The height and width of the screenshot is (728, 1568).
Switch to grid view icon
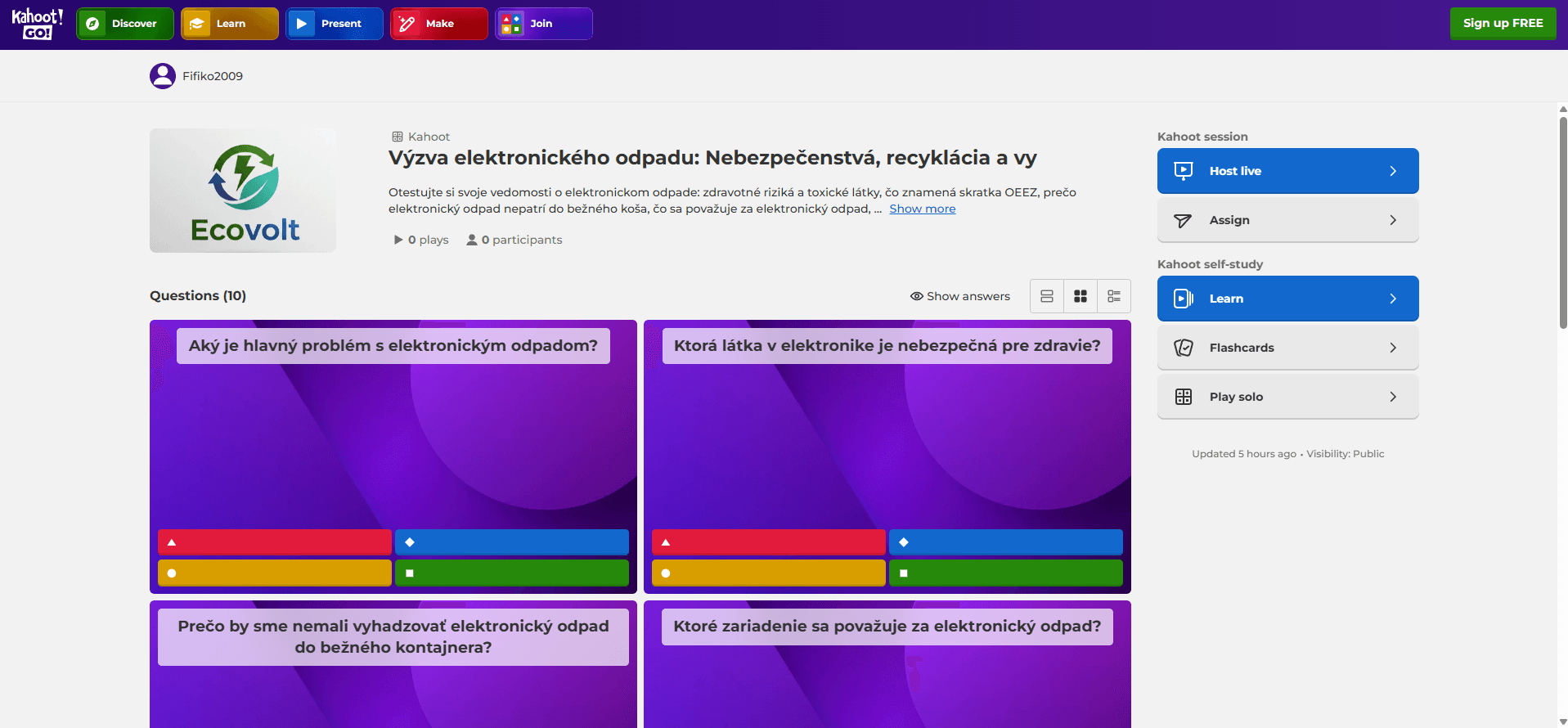1081,296
